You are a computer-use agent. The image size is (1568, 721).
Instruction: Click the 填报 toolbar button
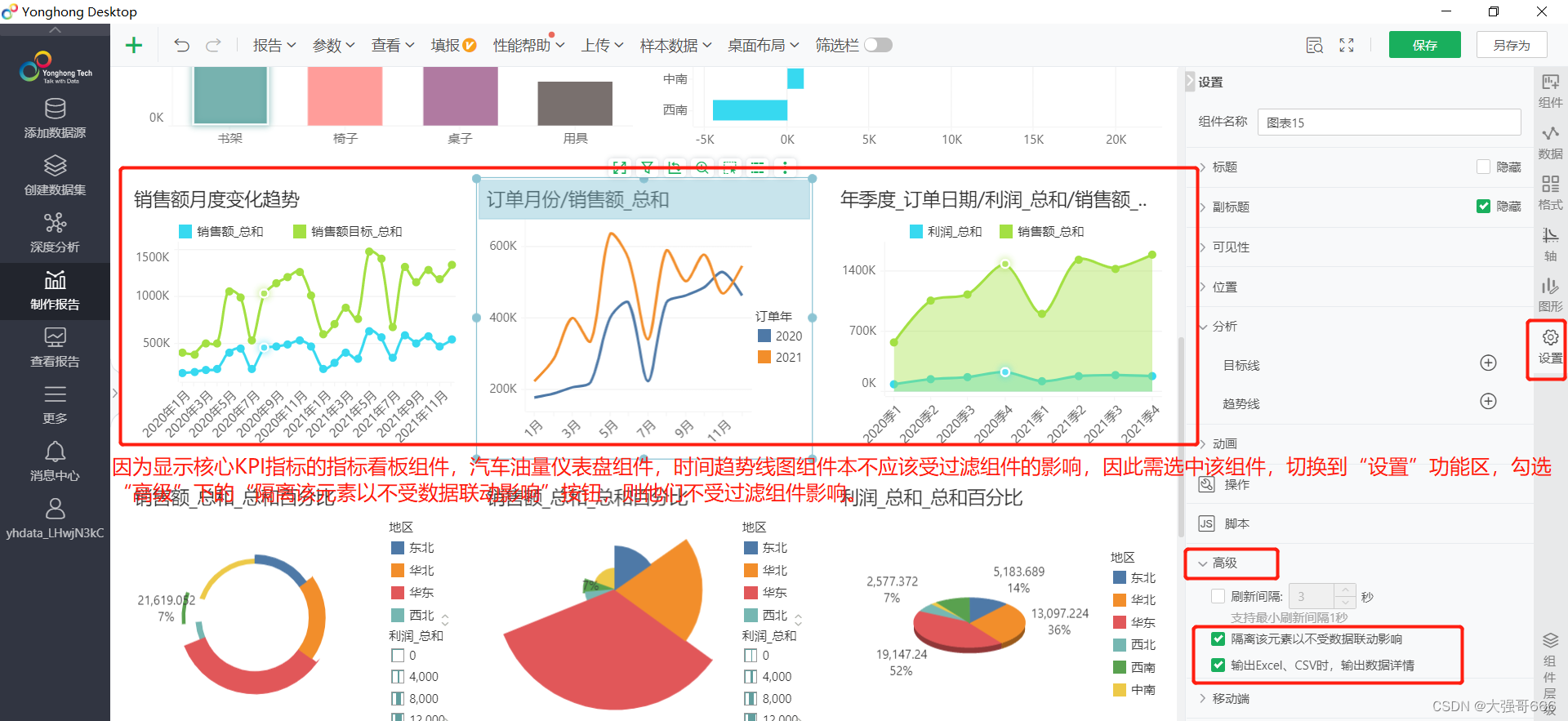pos(453,45)
